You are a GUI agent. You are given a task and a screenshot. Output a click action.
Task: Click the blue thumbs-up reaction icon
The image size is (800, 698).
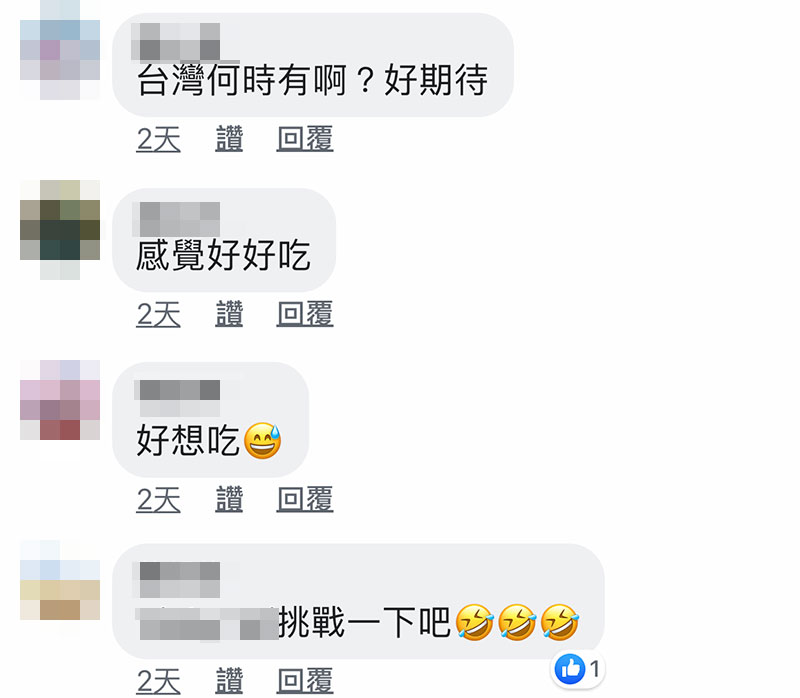[x=569, y=668]
